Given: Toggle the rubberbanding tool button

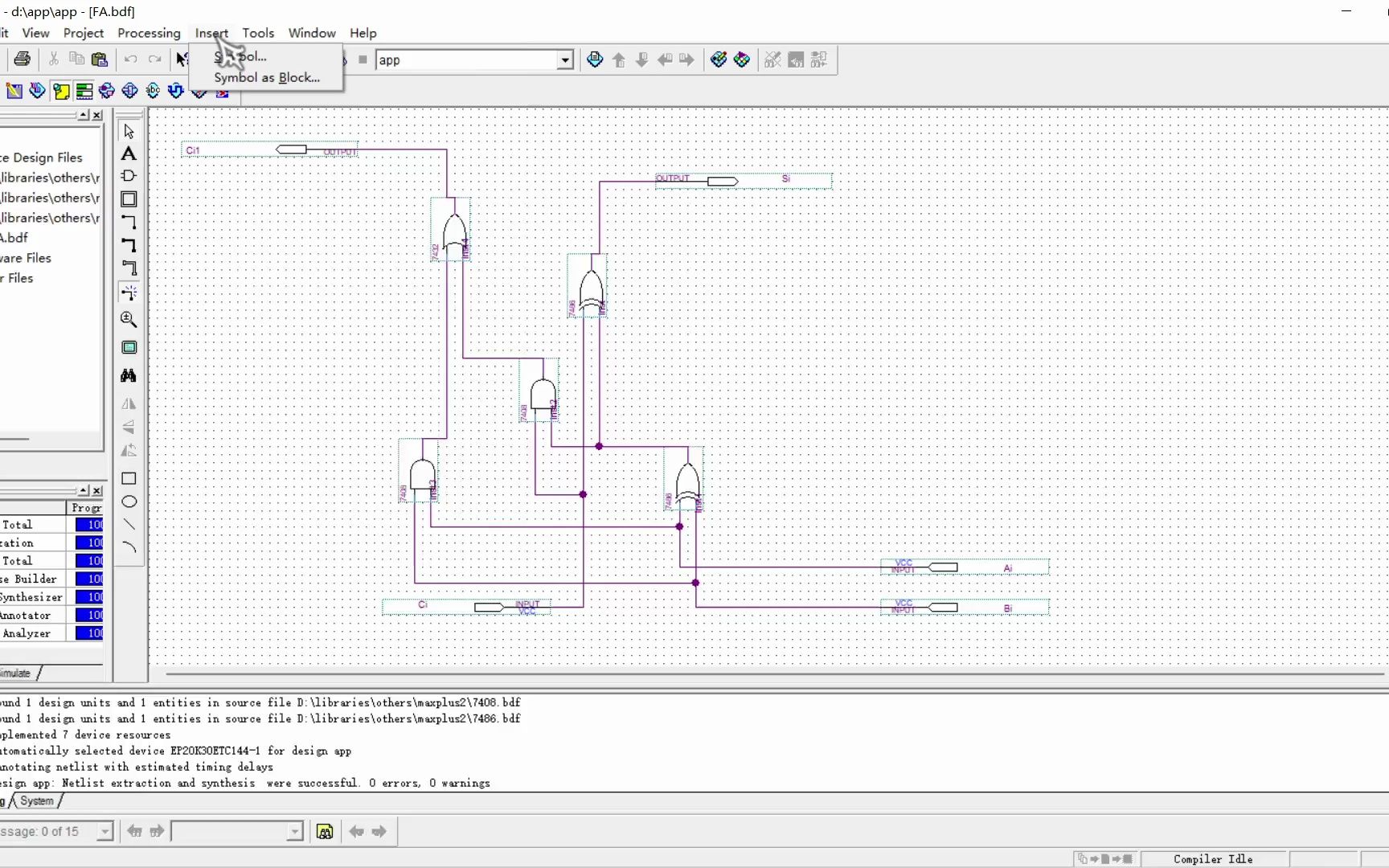Looking at the screenshot, I should pyautogui.click(x=129, y=293).
